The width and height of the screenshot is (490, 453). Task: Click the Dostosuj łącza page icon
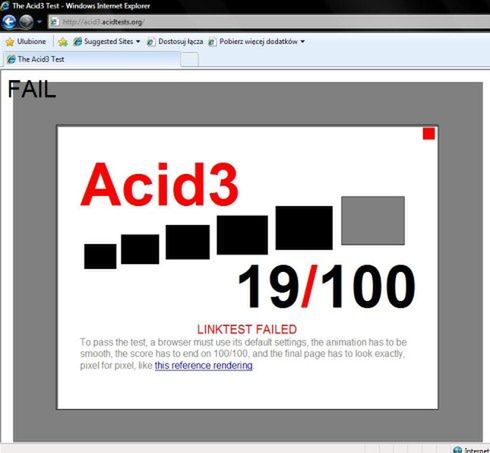tap(151, 42)
